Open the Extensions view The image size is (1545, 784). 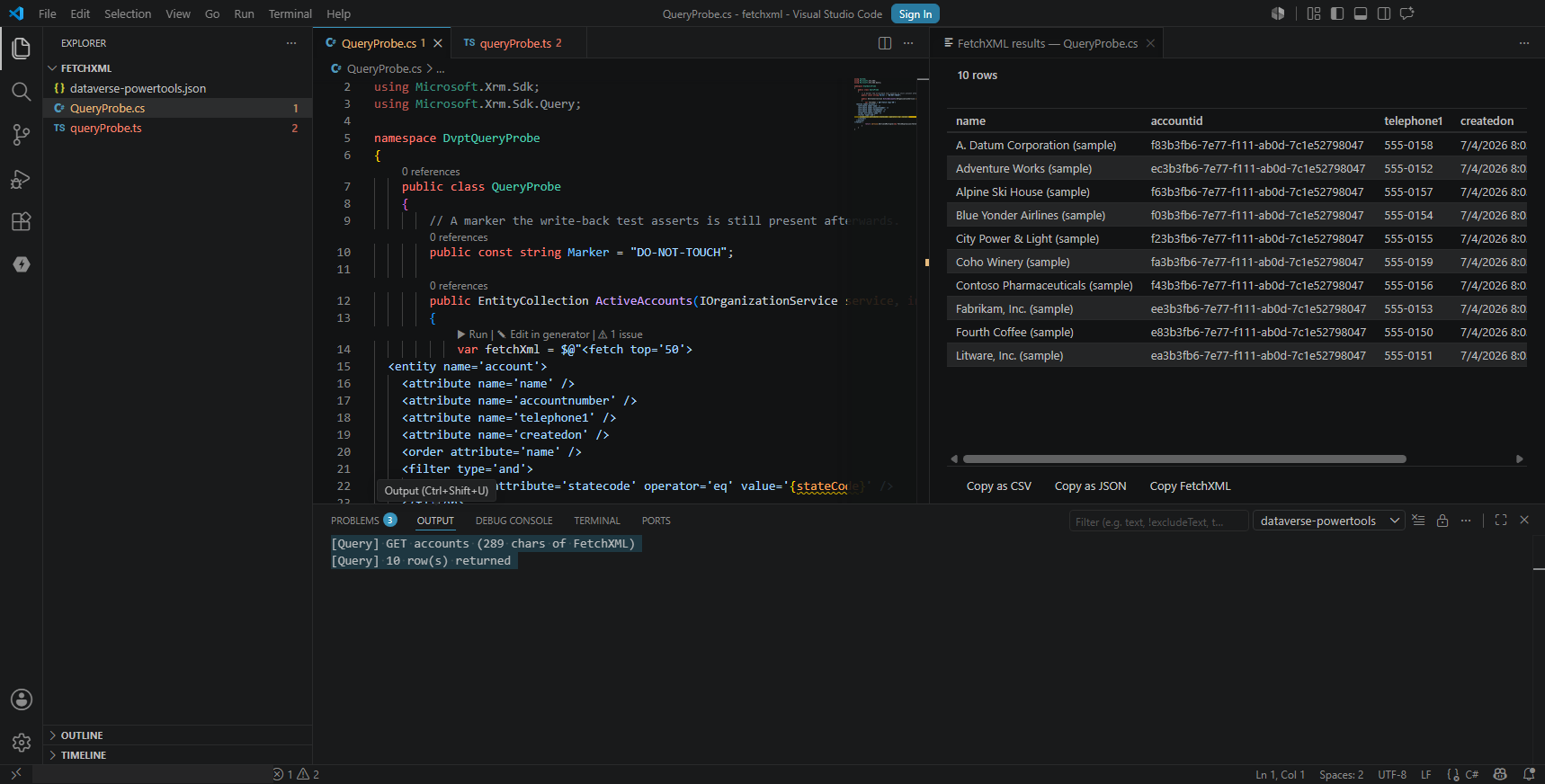pos(22,221)
